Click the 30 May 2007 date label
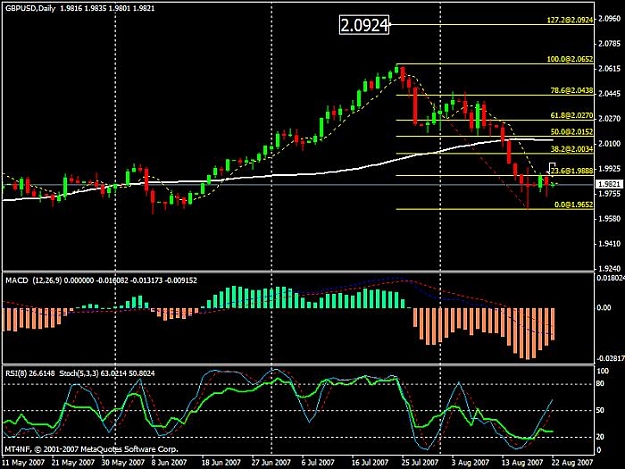This screenshot has width=625, height=469. (123, 462)
